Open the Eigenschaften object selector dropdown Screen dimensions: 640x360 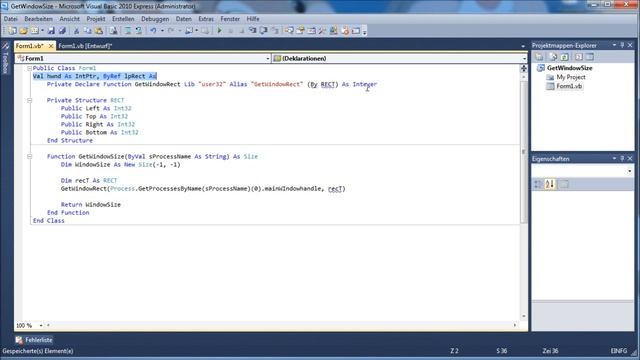pos(629,171)
